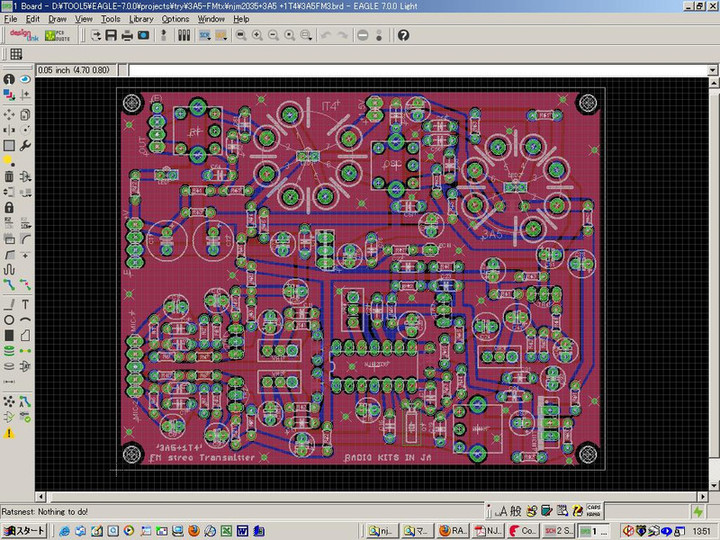Click the Zoom in magnifier icon
720x540 pixels.
[257, 35]
